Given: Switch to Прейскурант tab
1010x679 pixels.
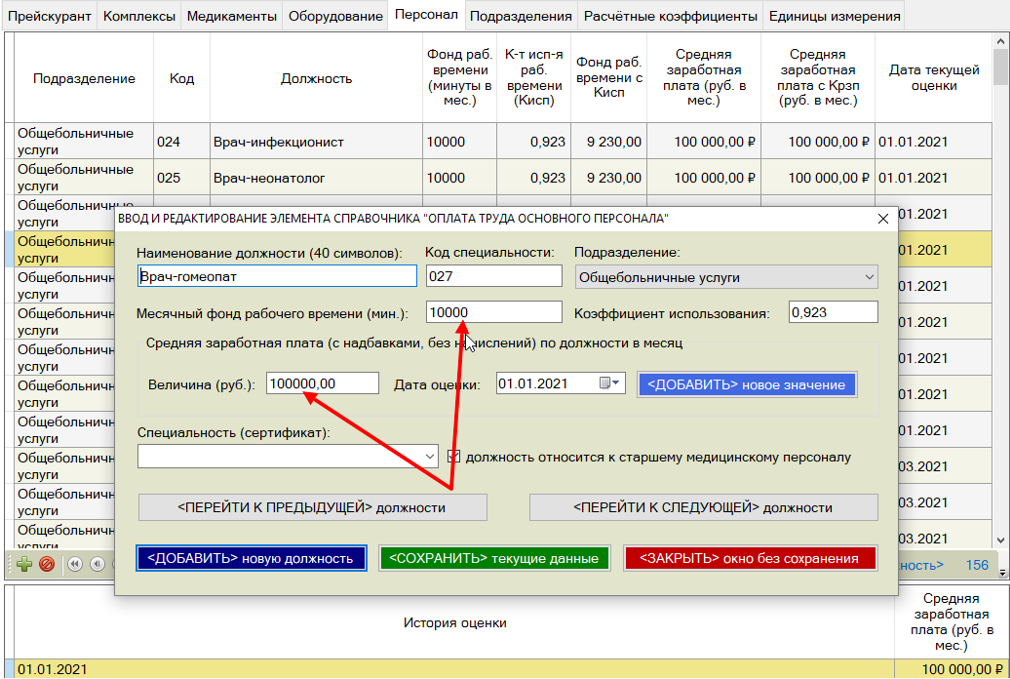Looking at the screenshot, I should click(50, 16).
